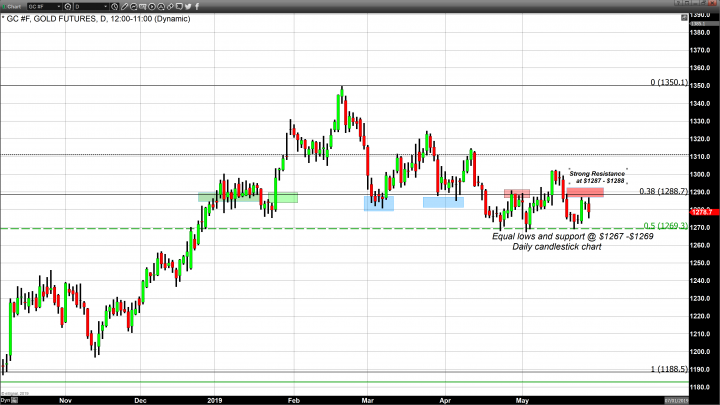
Task: Select the 0.38 (1288.7) Fibonacci label
Action: (664, 191)
